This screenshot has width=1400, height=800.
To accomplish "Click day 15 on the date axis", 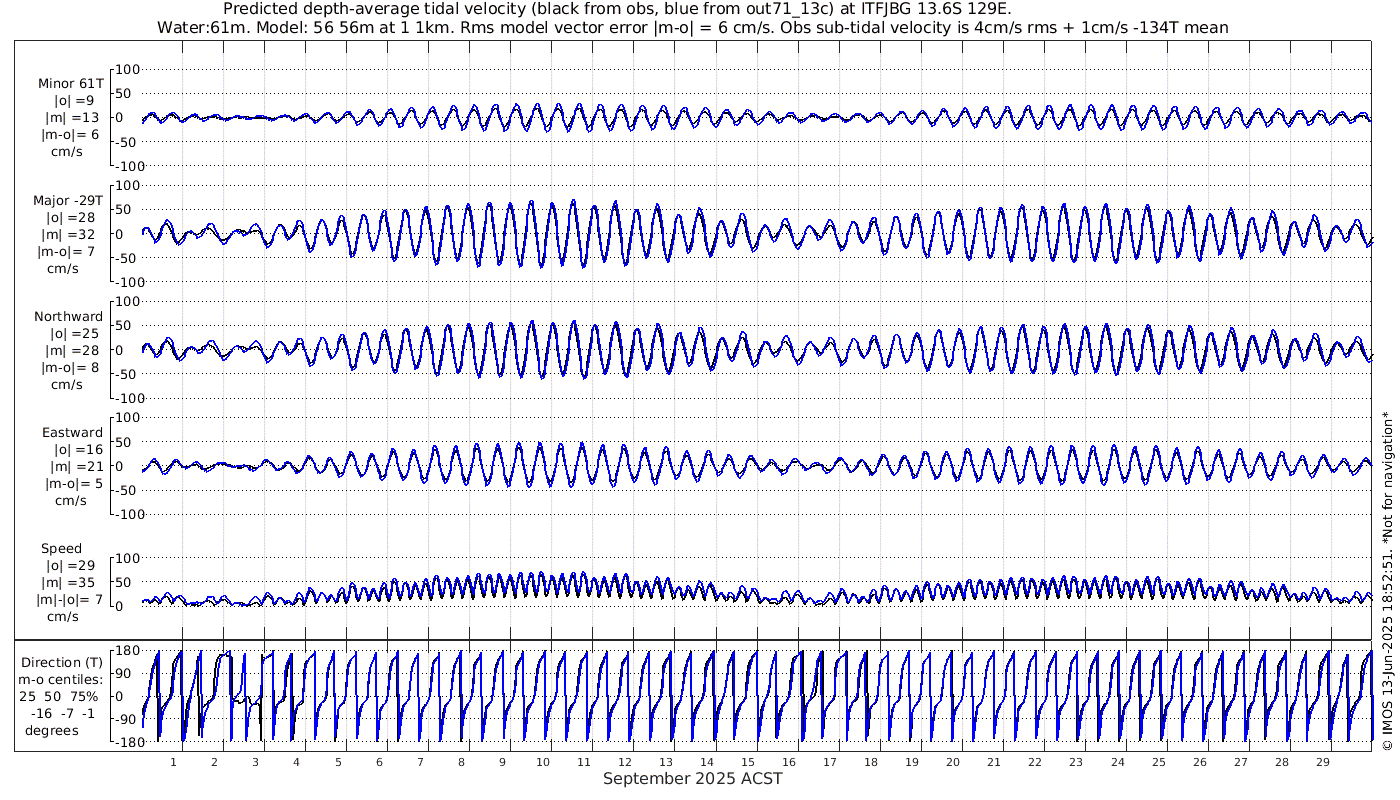I will click(748, 762).
